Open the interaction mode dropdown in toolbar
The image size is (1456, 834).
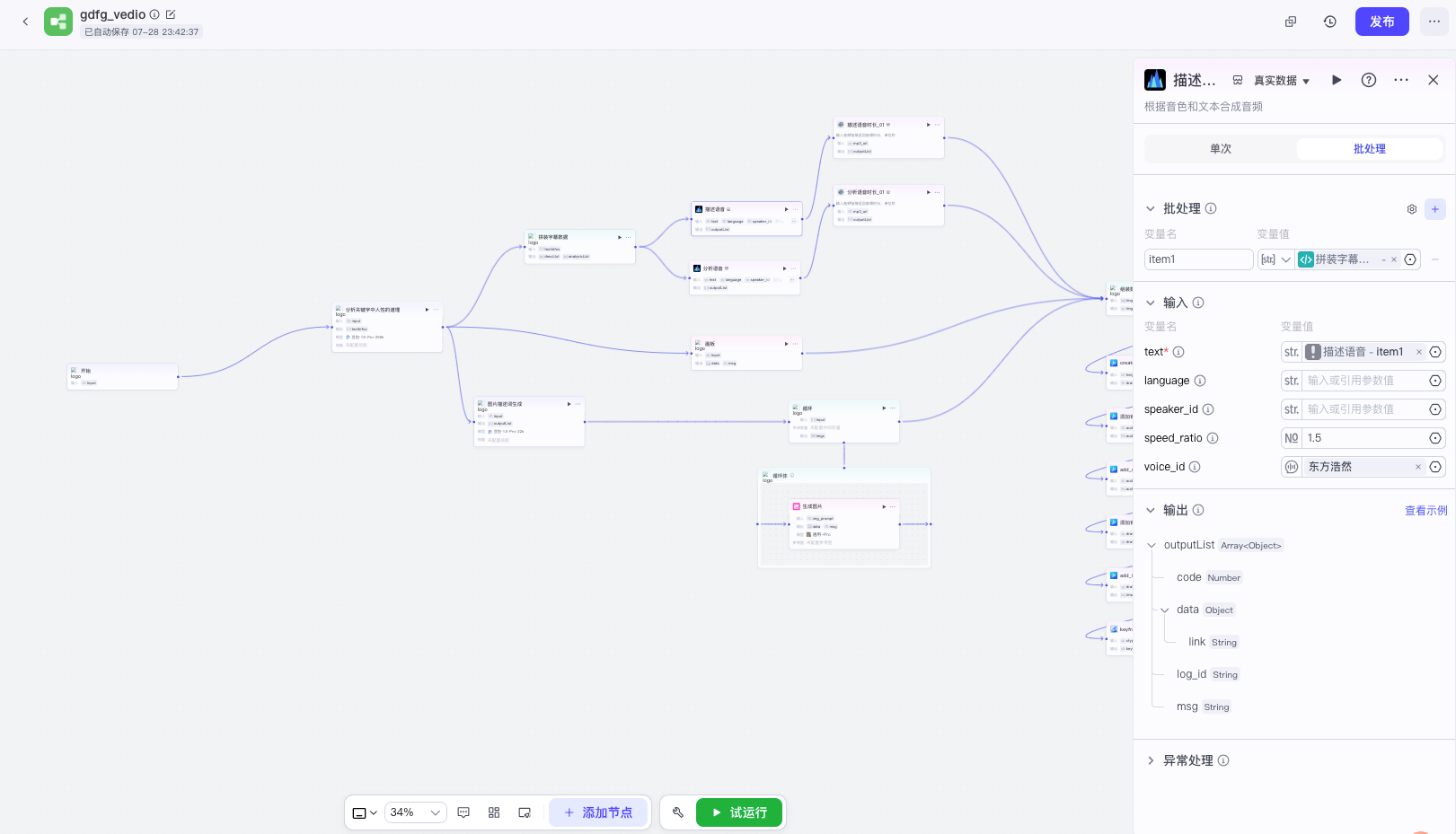click(365, 812)
